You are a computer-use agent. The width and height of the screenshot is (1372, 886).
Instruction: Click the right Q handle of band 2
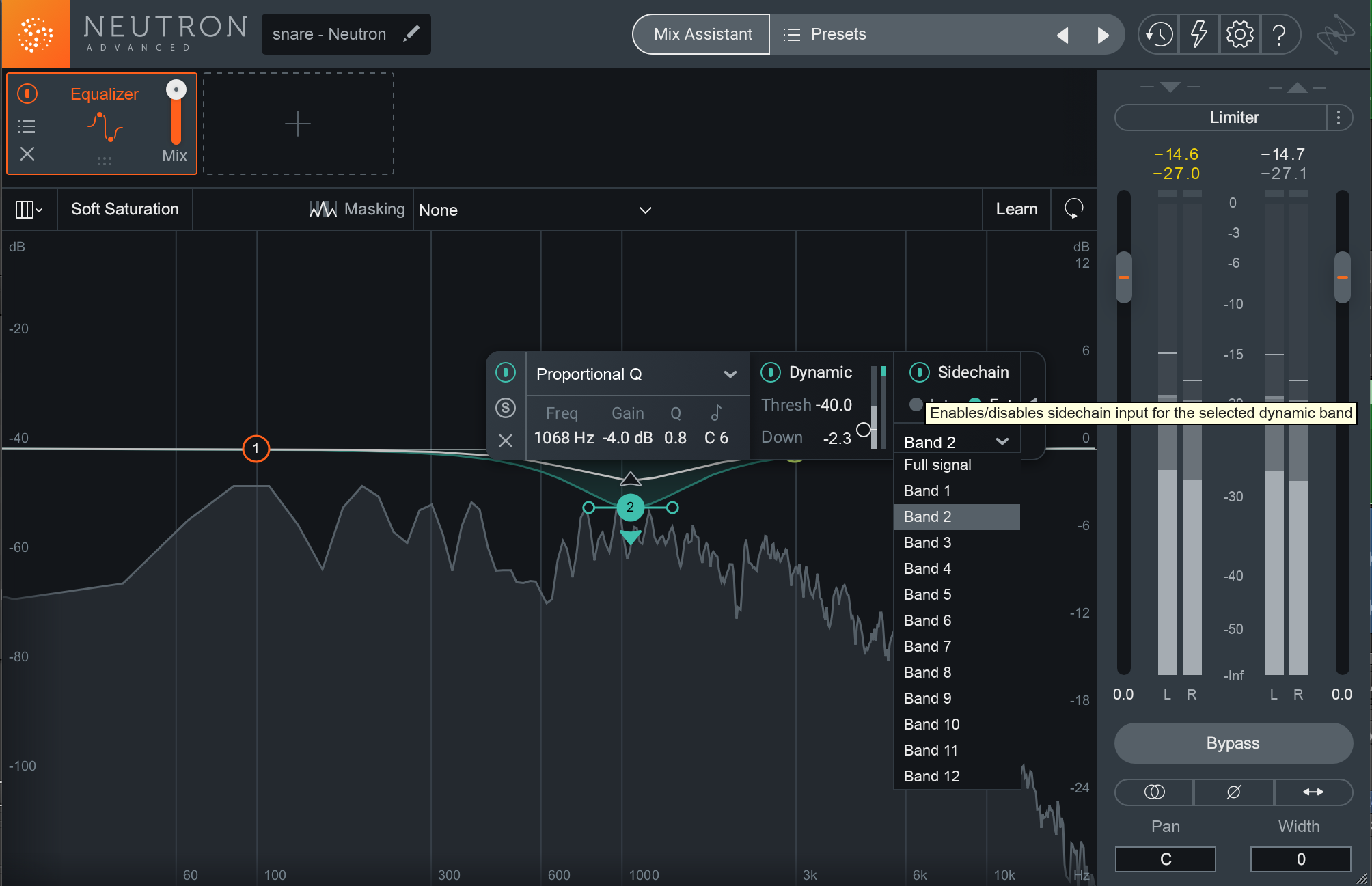pyautogui.click(x=672, y=508)
